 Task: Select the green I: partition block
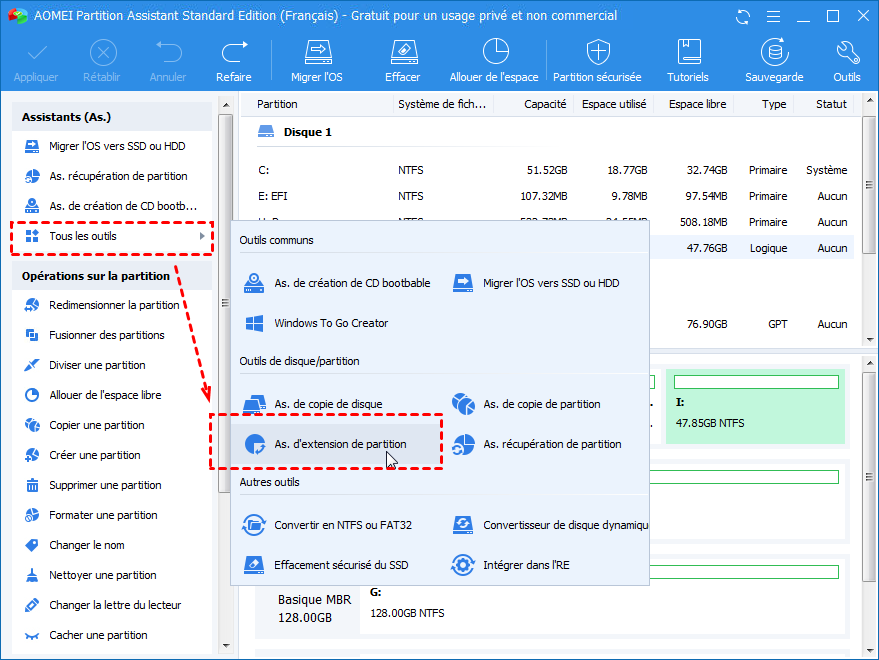tap(755, 404)
